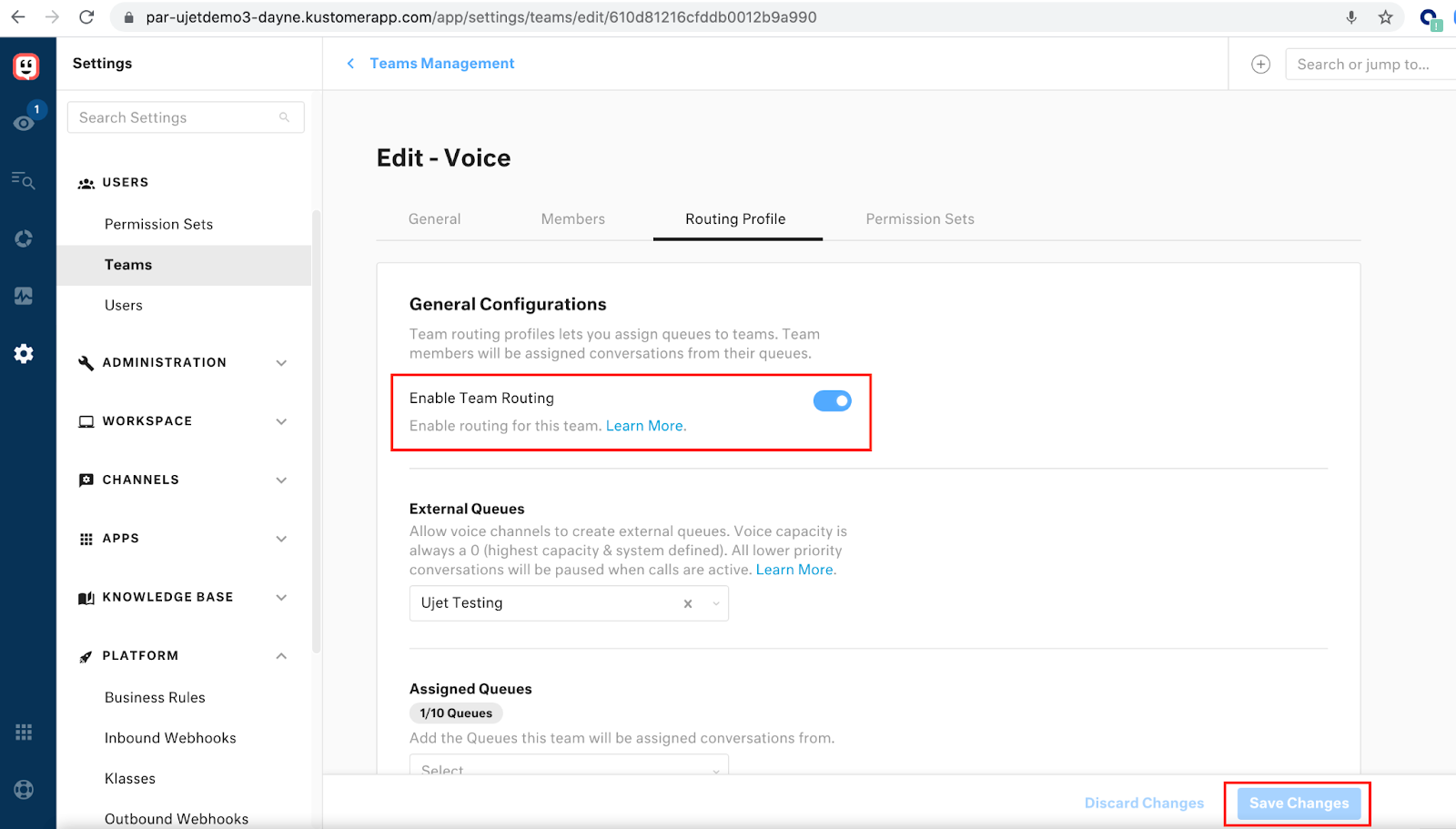Click the Save Changes button
The width and height of the screenshot is (1456, 829).
(x=1298, y=803)
